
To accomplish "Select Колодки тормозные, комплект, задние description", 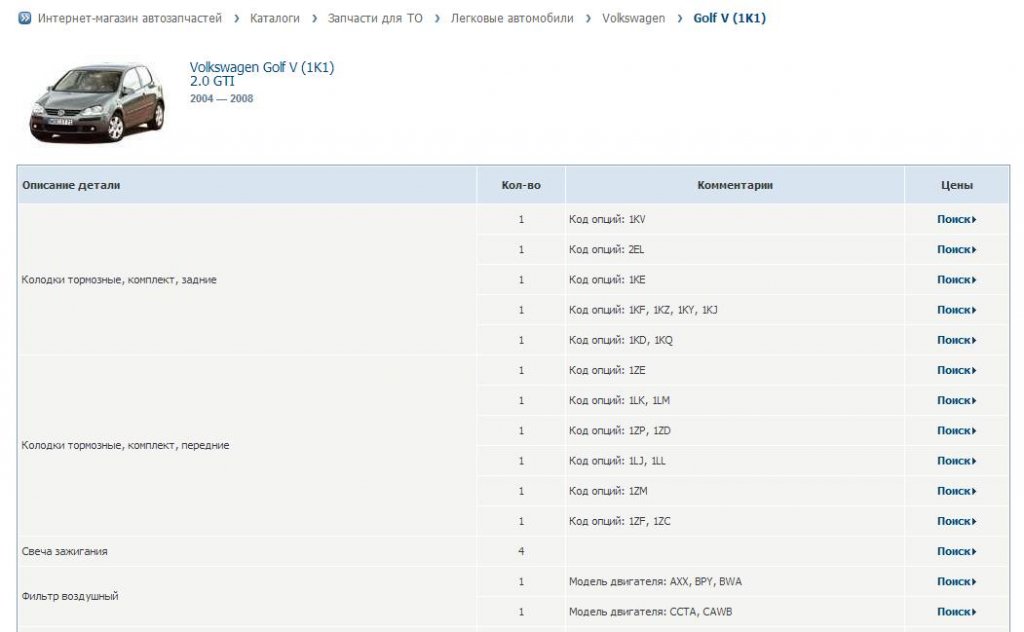I will click(119, 279).
